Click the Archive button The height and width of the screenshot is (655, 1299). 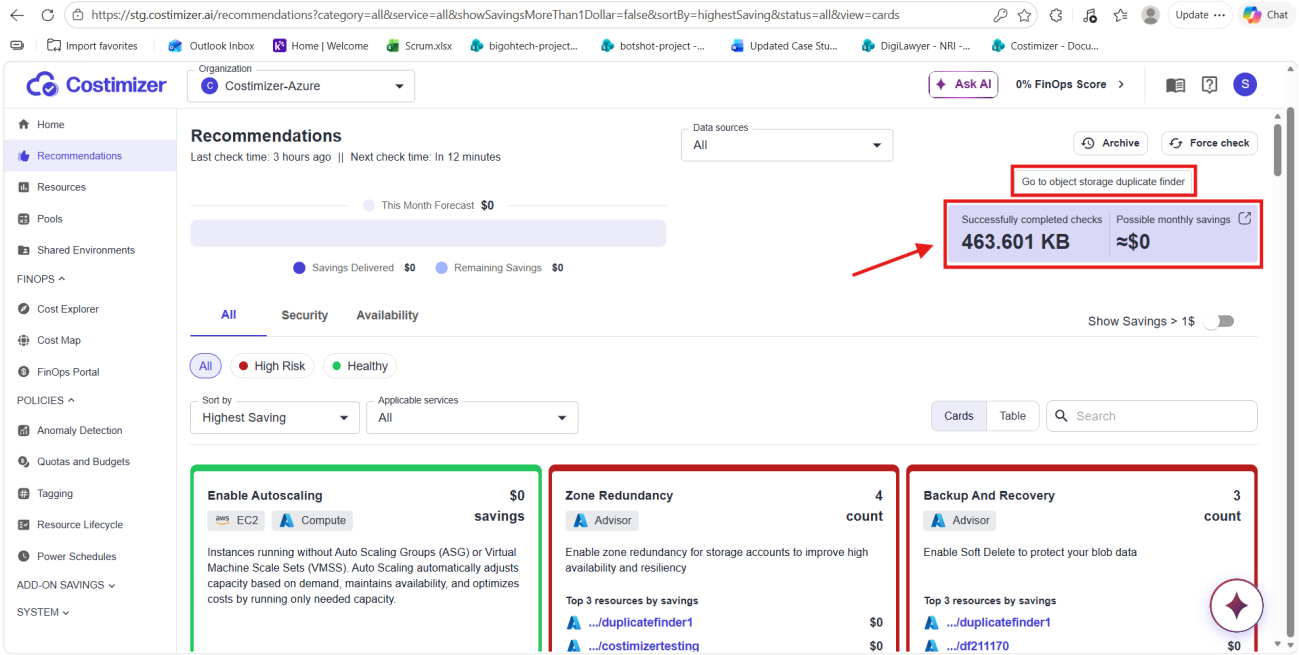tap(1110, 143)
